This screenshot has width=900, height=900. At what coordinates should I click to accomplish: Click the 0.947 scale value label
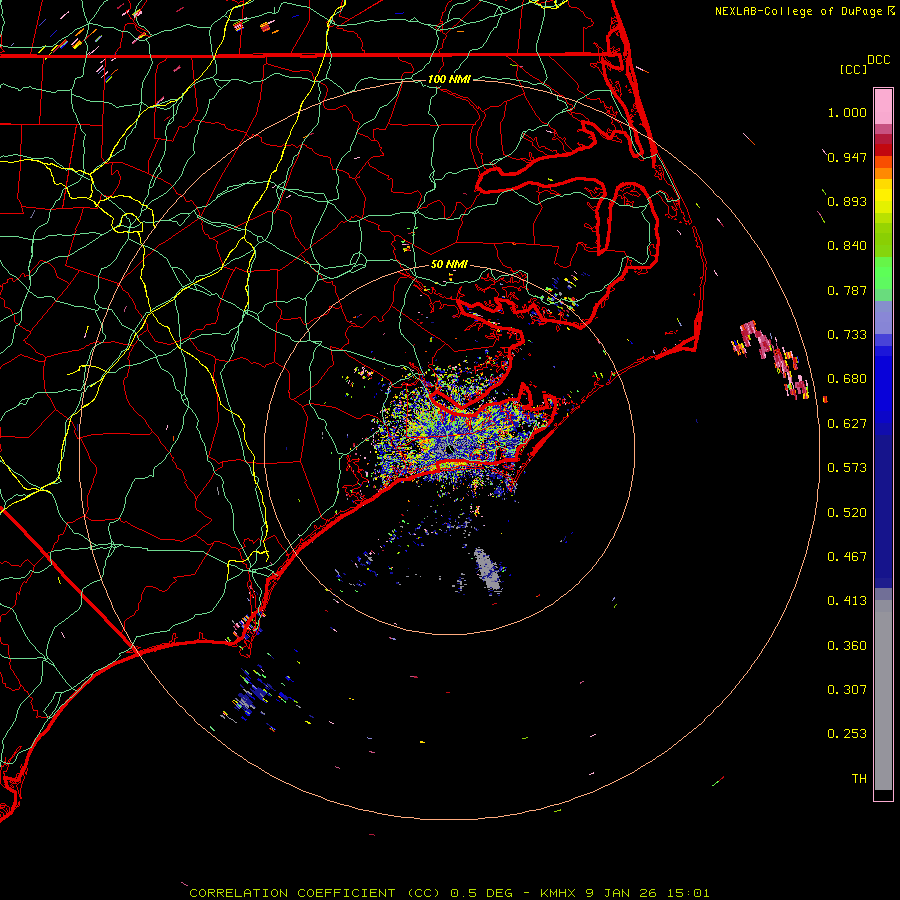point(846,157)
